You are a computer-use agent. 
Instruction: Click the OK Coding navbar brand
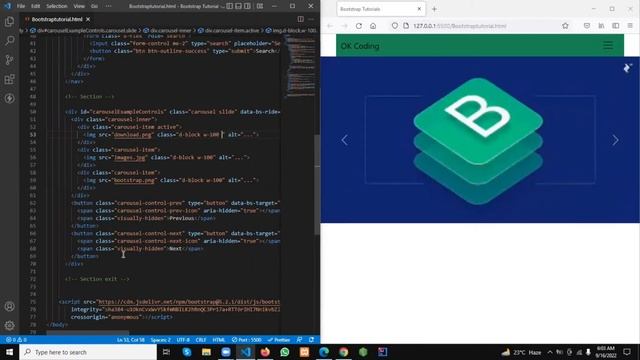point(360,46)
